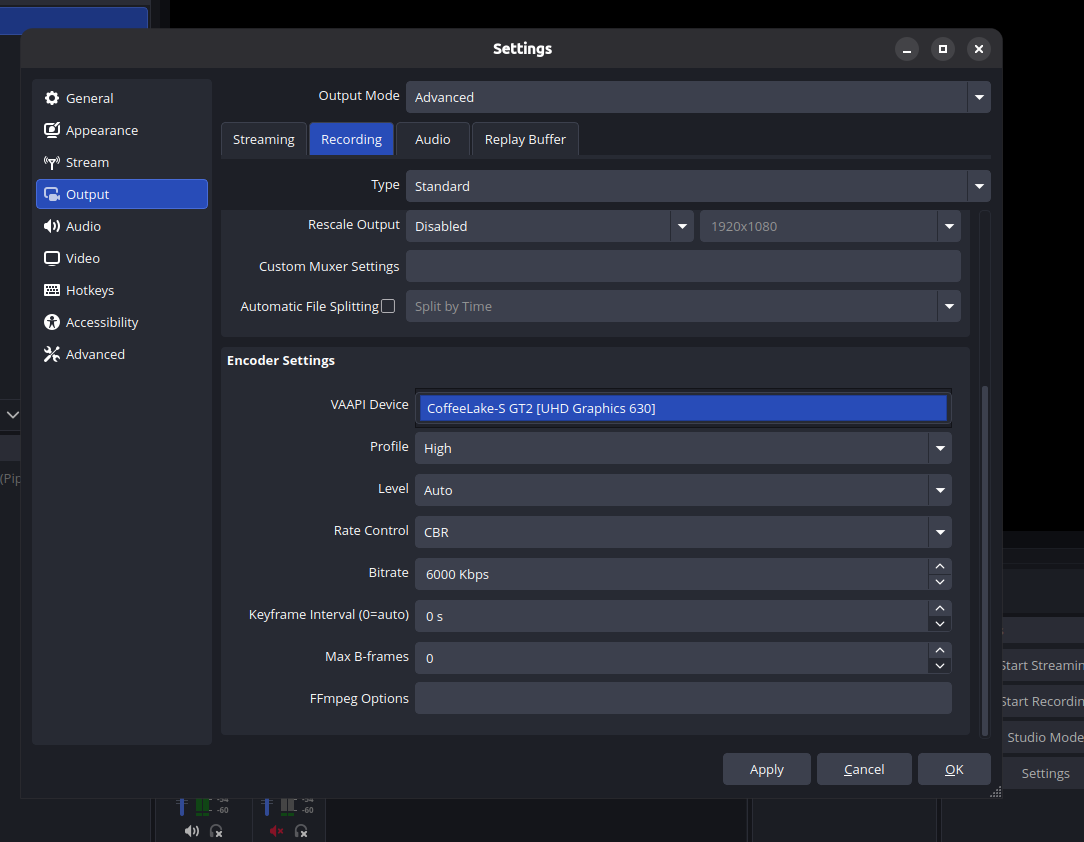The height and width of the screenshot is (842, 1084).
Task: Open the Split by Time dropdown
Action: click(x=683, y=306)
